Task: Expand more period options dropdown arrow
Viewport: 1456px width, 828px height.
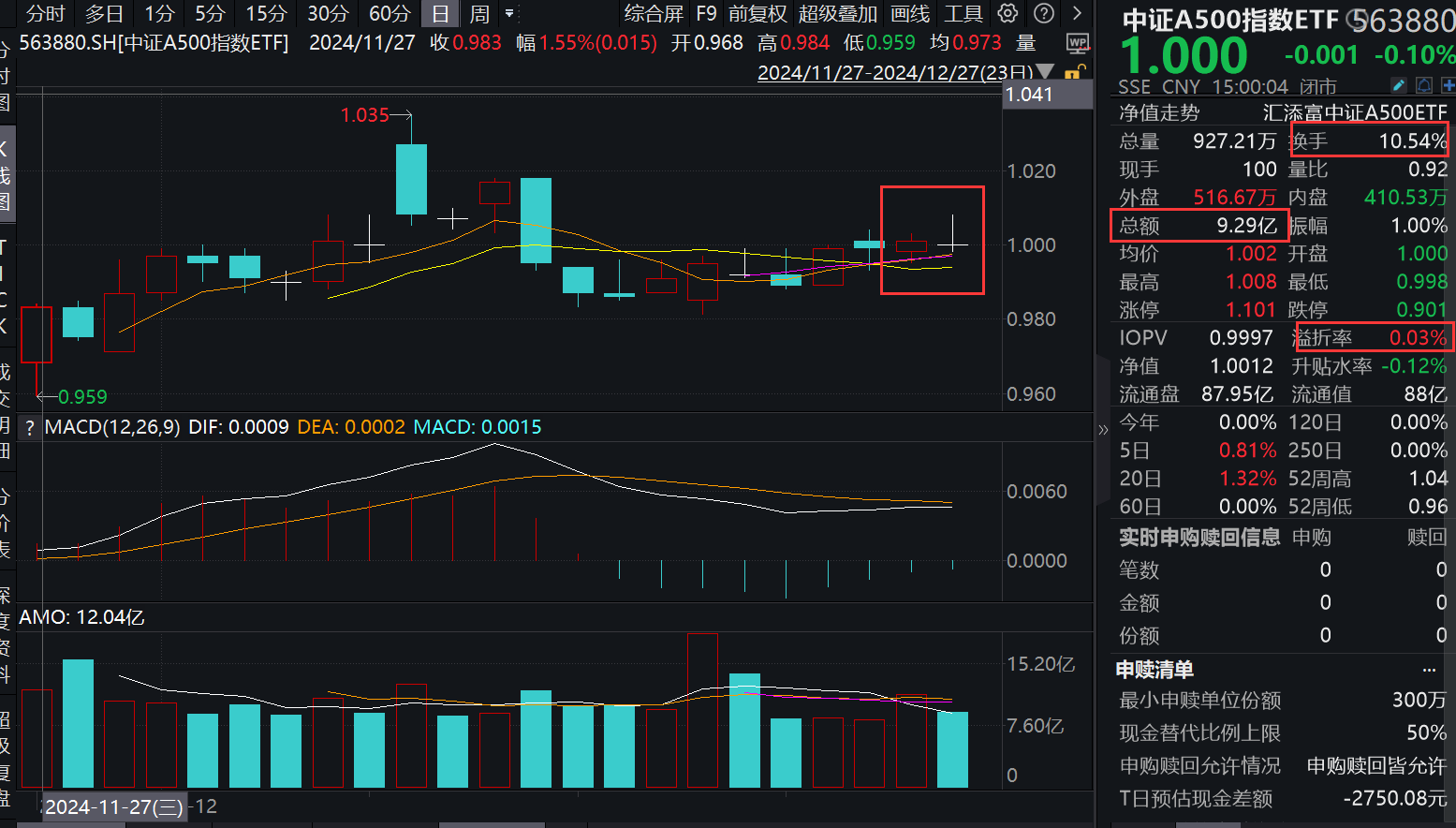Action: pos(509,13)
